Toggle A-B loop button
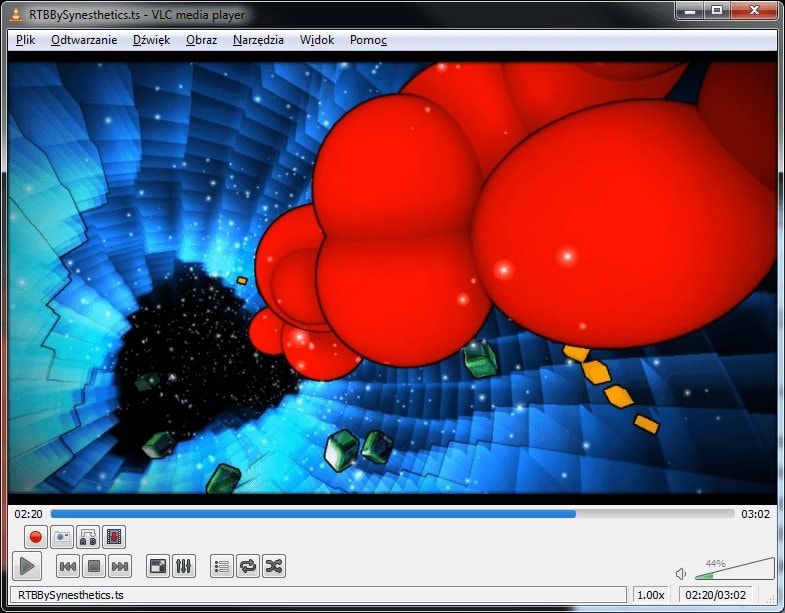The height and width of the screenshot is (613, 785). click(88, 537)
